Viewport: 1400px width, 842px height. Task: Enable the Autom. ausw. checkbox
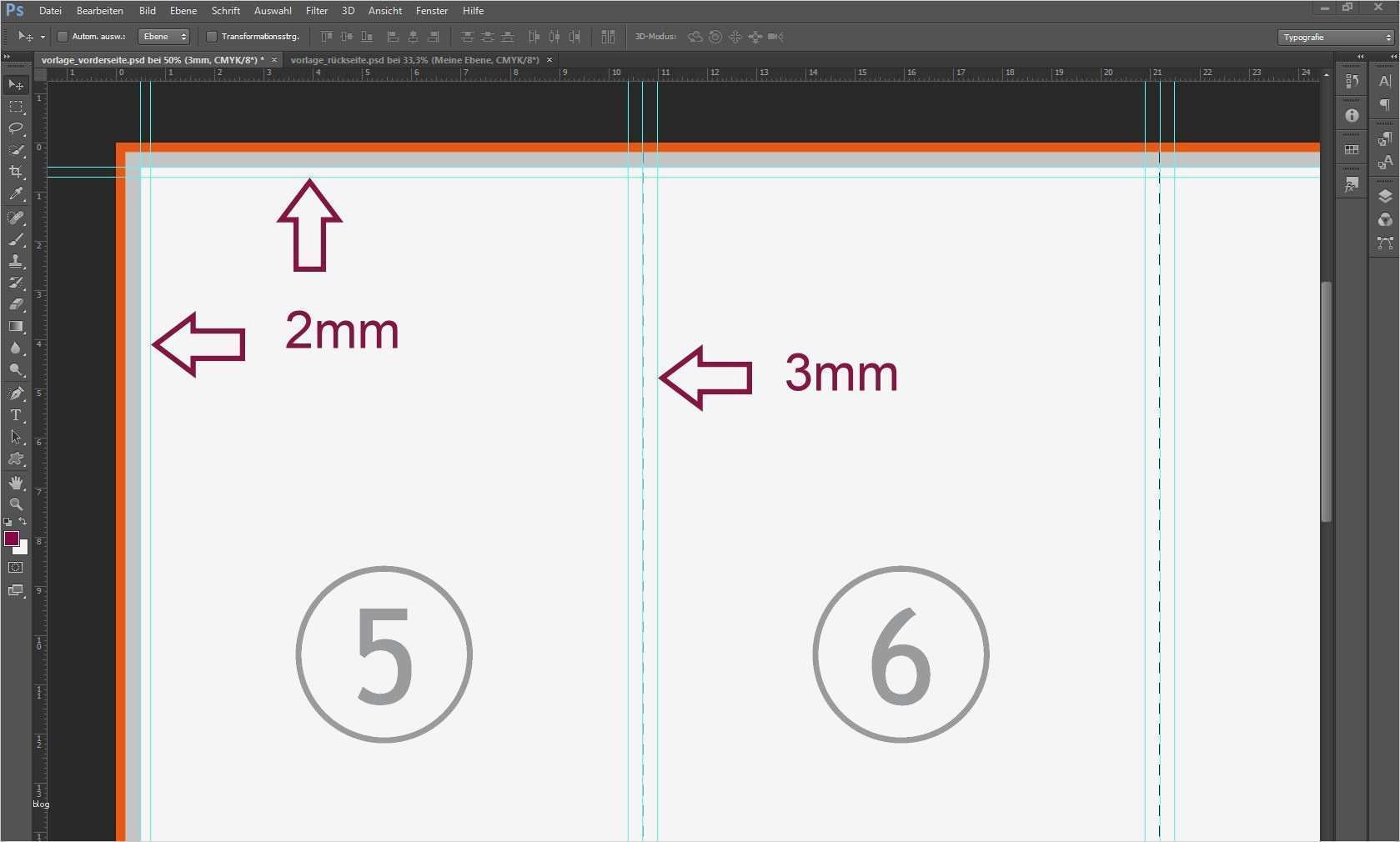click(x=63, y=37)
